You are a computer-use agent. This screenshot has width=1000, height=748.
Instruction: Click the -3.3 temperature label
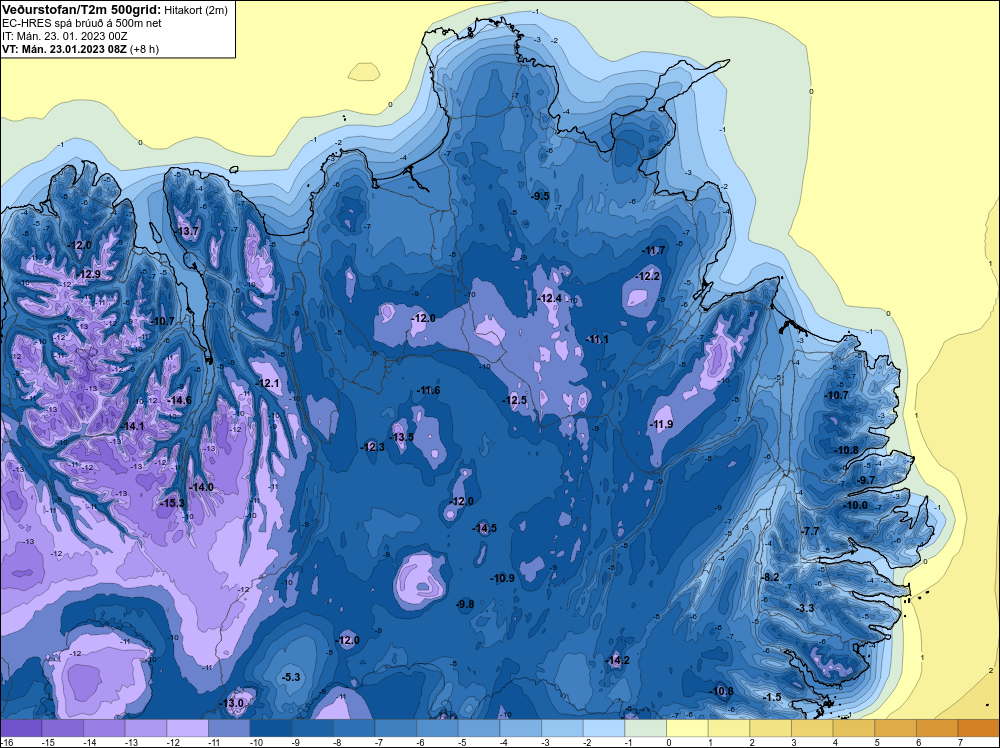tap(806, 608)
